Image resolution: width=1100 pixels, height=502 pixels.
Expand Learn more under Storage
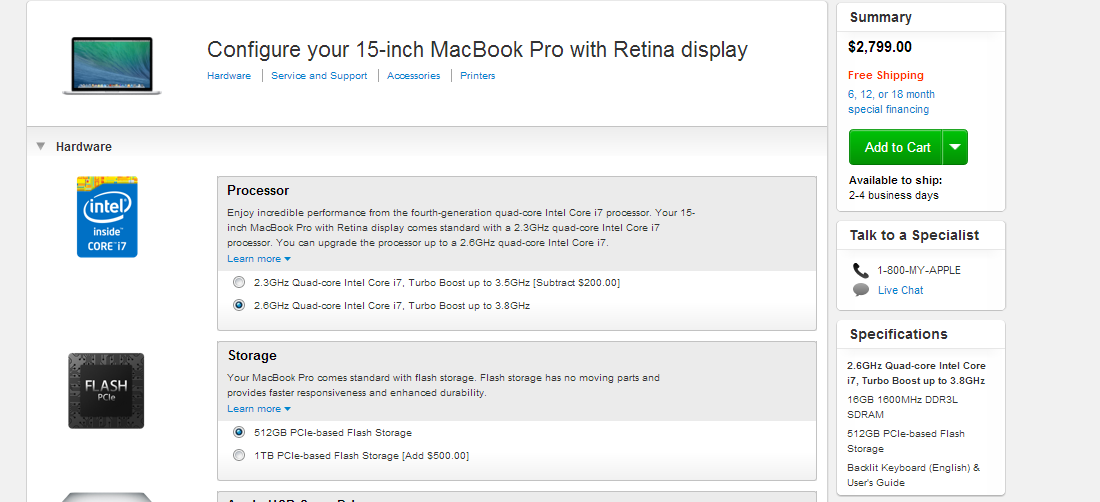[258, 409]
